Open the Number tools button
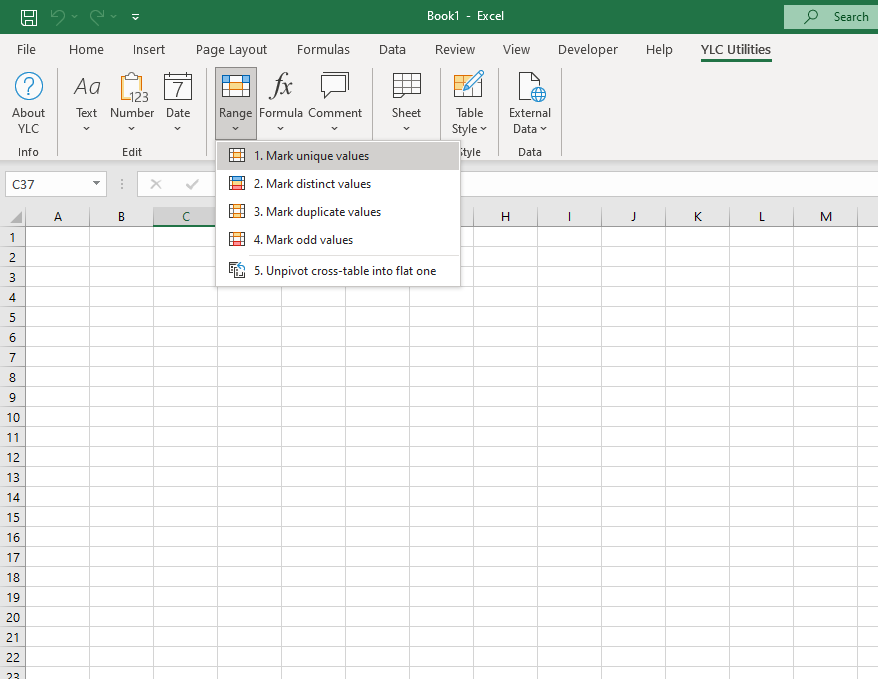This screenshot has height=679, width=878. pos(132,102)
